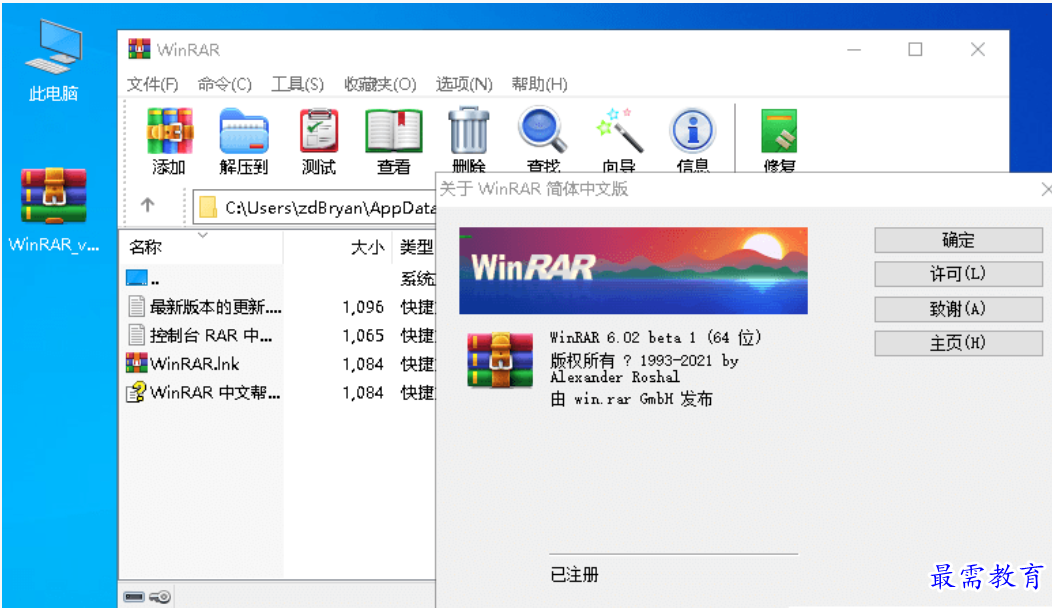The image size is (1052, 608).
Task: Select WinRAR.lnk in the file list
Action: (x=195, y=364)
